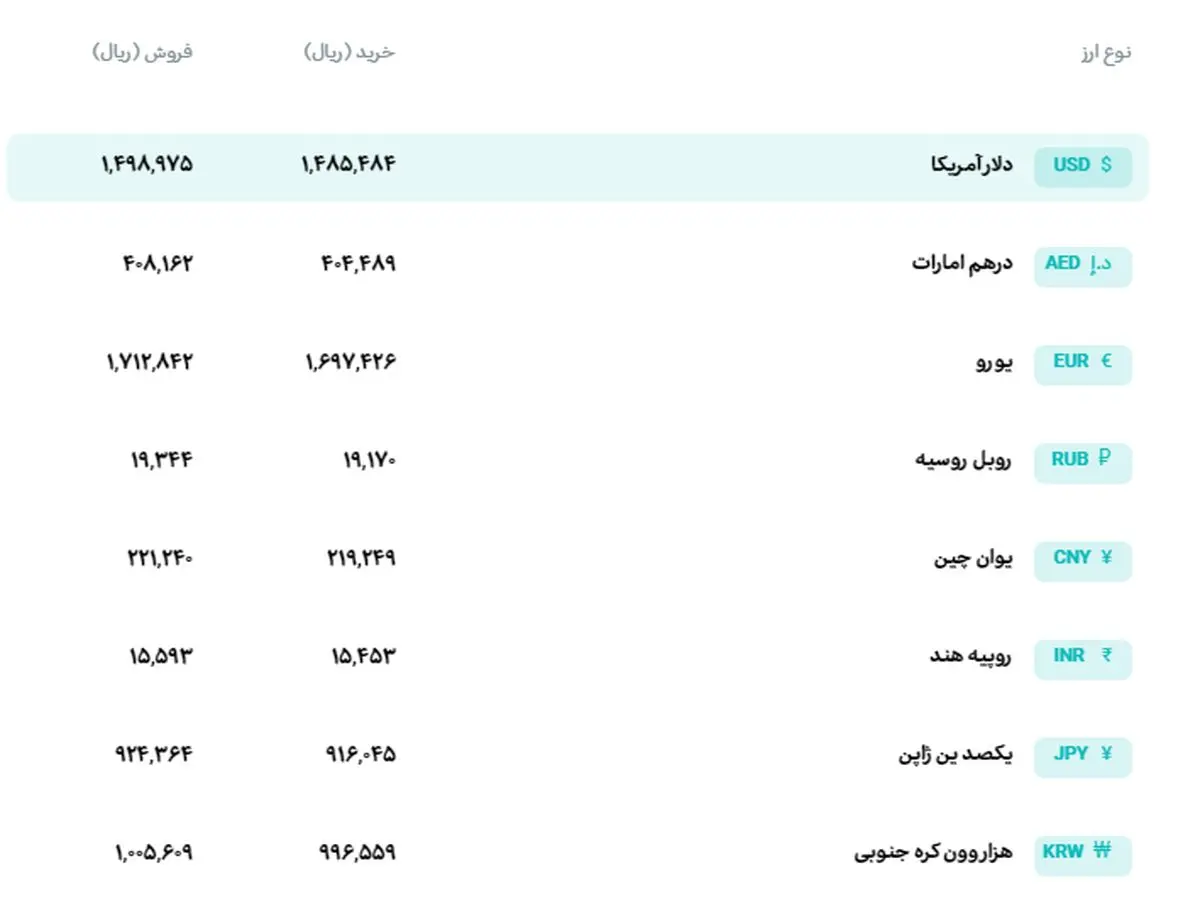The width and height of the screenshot is (1200, 922).
Task: Click the خرید (ریال) column header
Action: pyautogui.click(x=350, y=52)
